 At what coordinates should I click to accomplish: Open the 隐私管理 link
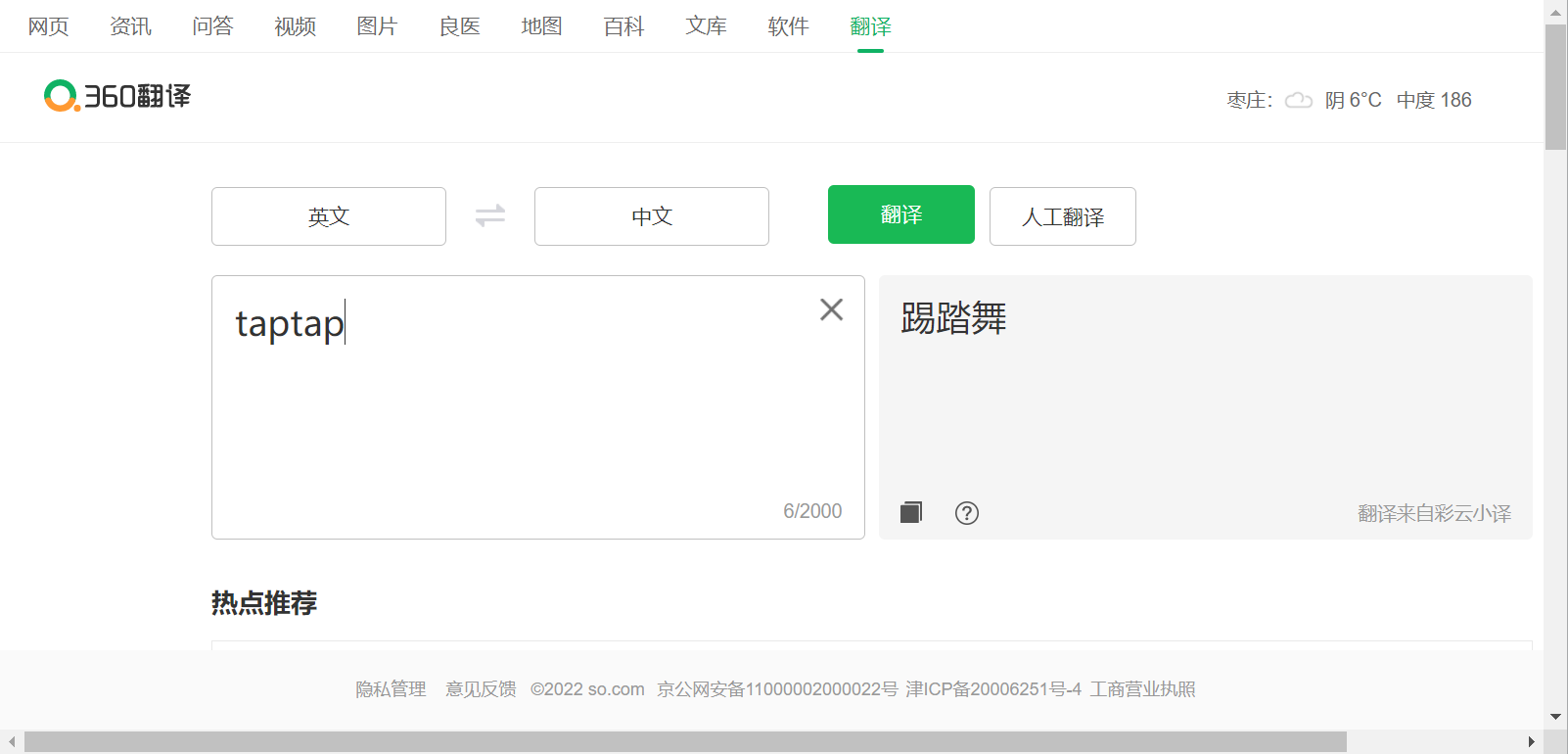(x=391, y=689)
